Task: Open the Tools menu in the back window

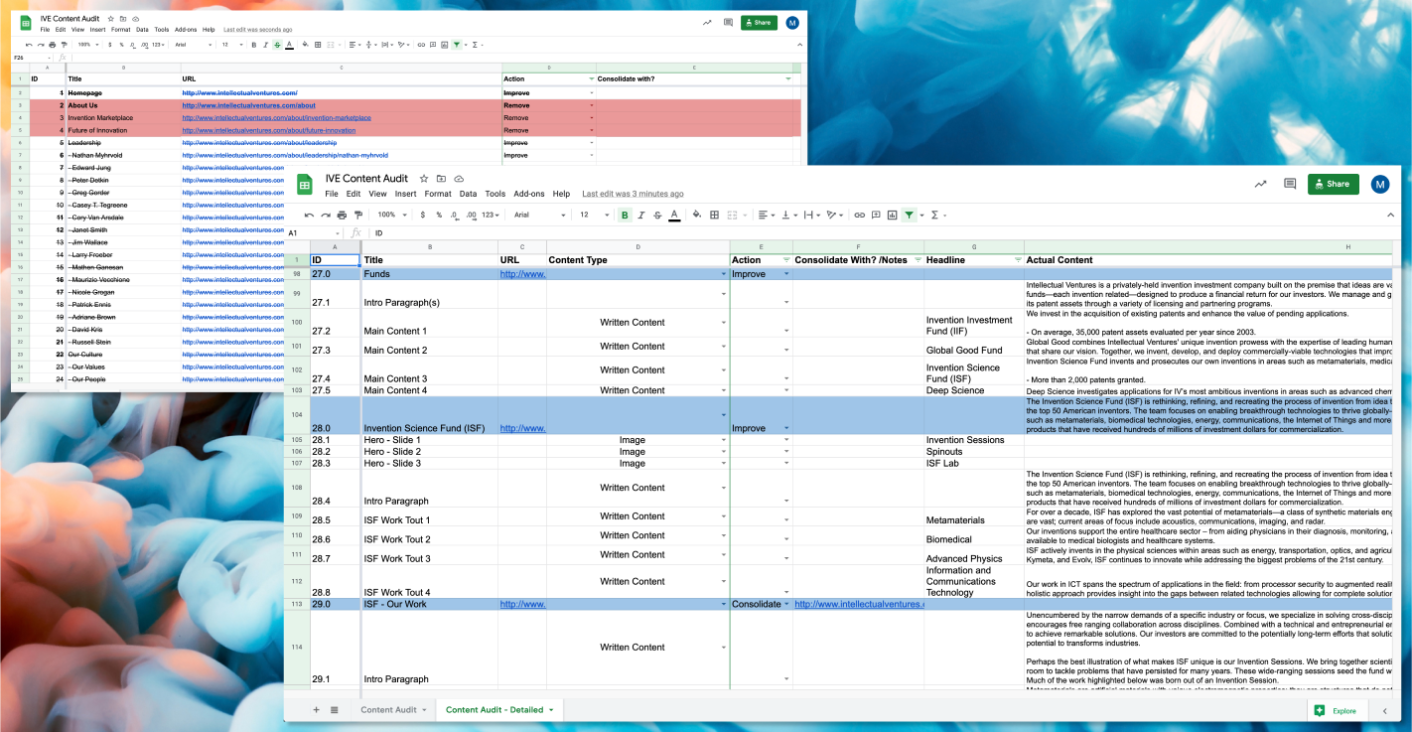Action: [x=161, y=30]
